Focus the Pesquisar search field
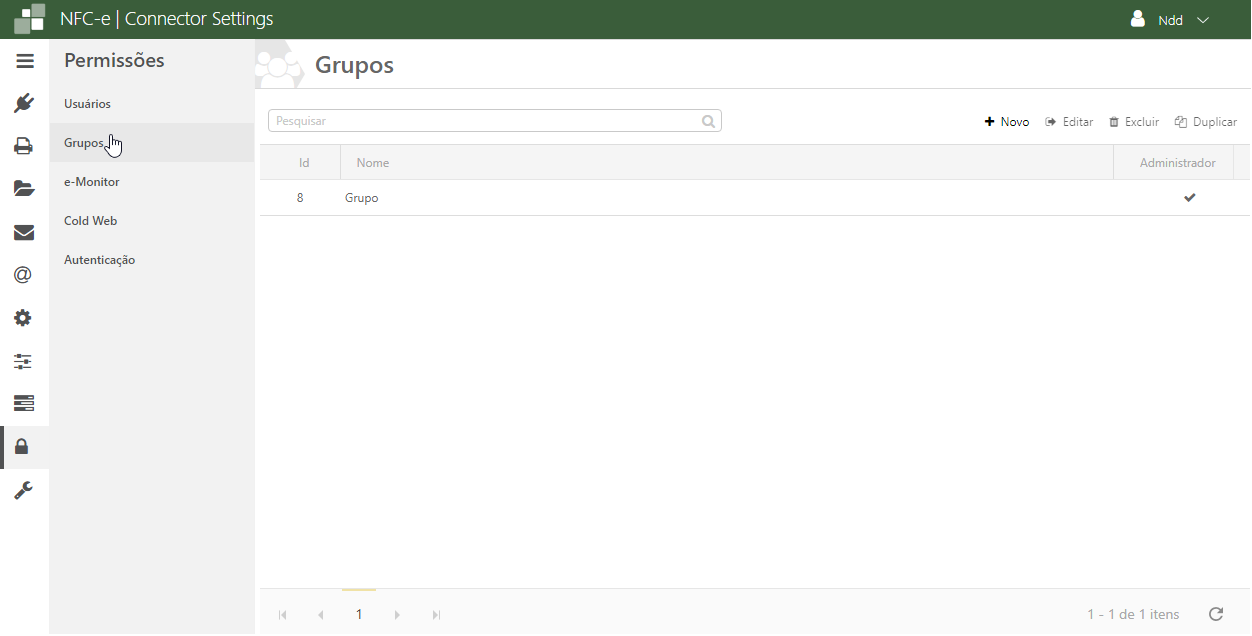 [485, 121]
